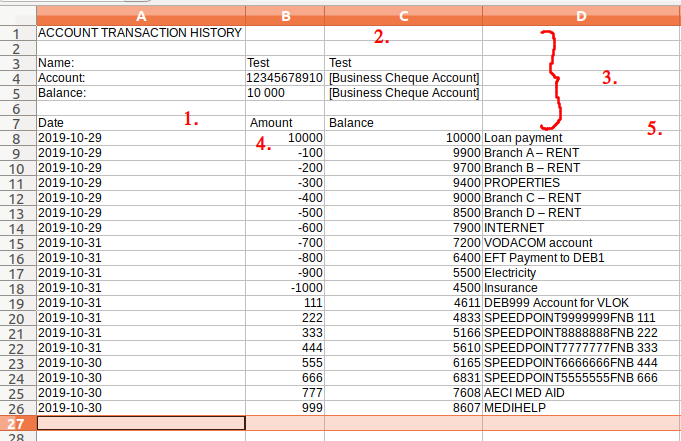681x441 pixels.
Task: Select the -1000 amount cell
Action: pos(285,288)
